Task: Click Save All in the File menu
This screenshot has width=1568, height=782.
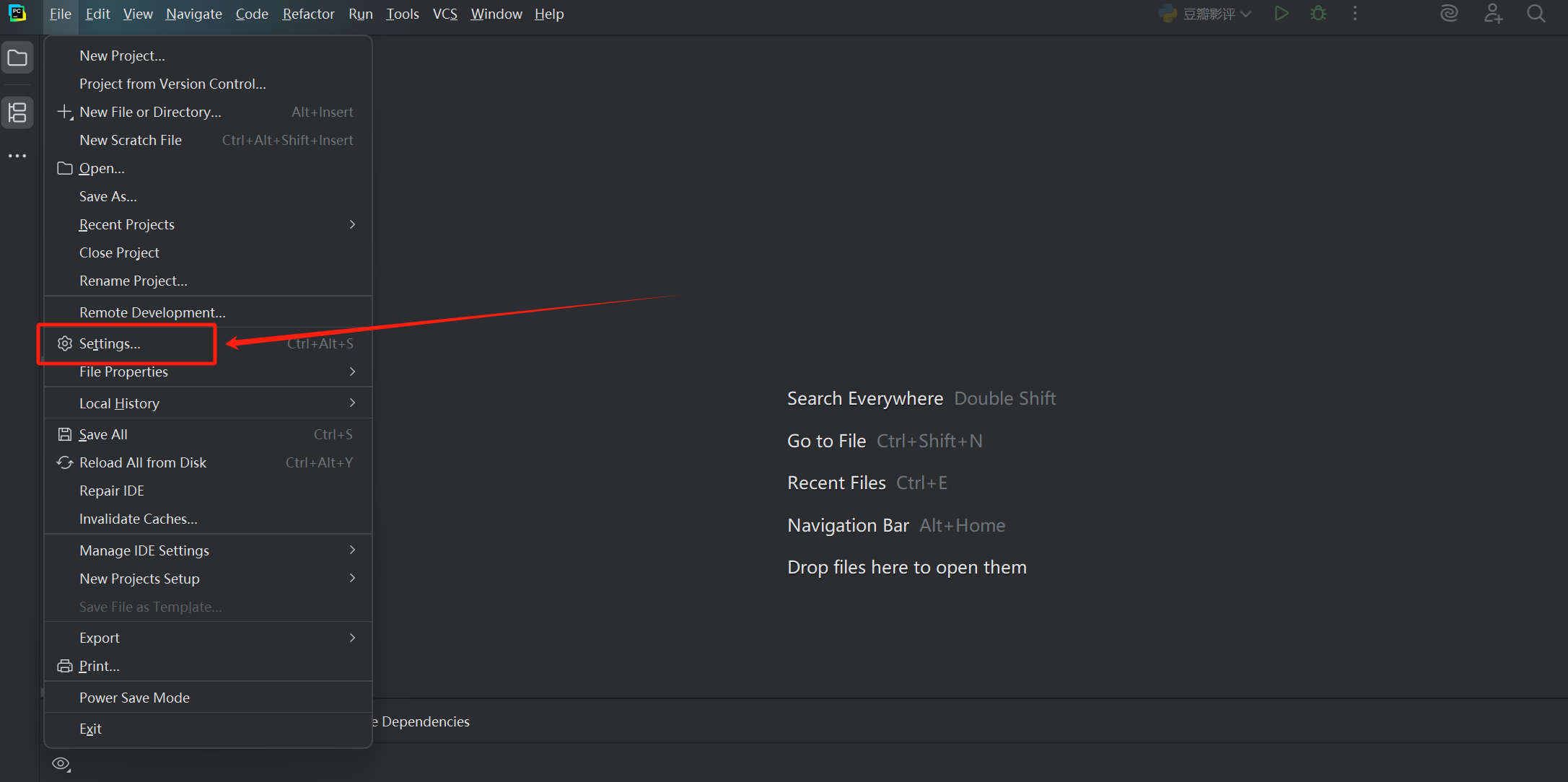Action: 103,434
